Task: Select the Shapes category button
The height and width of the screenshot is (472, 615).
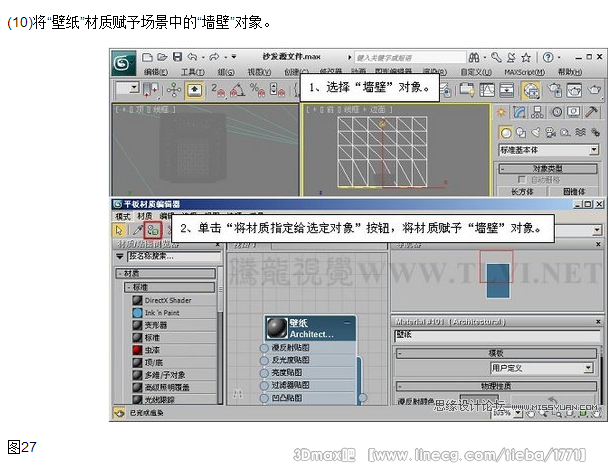Action: click(x=521, y=133)
